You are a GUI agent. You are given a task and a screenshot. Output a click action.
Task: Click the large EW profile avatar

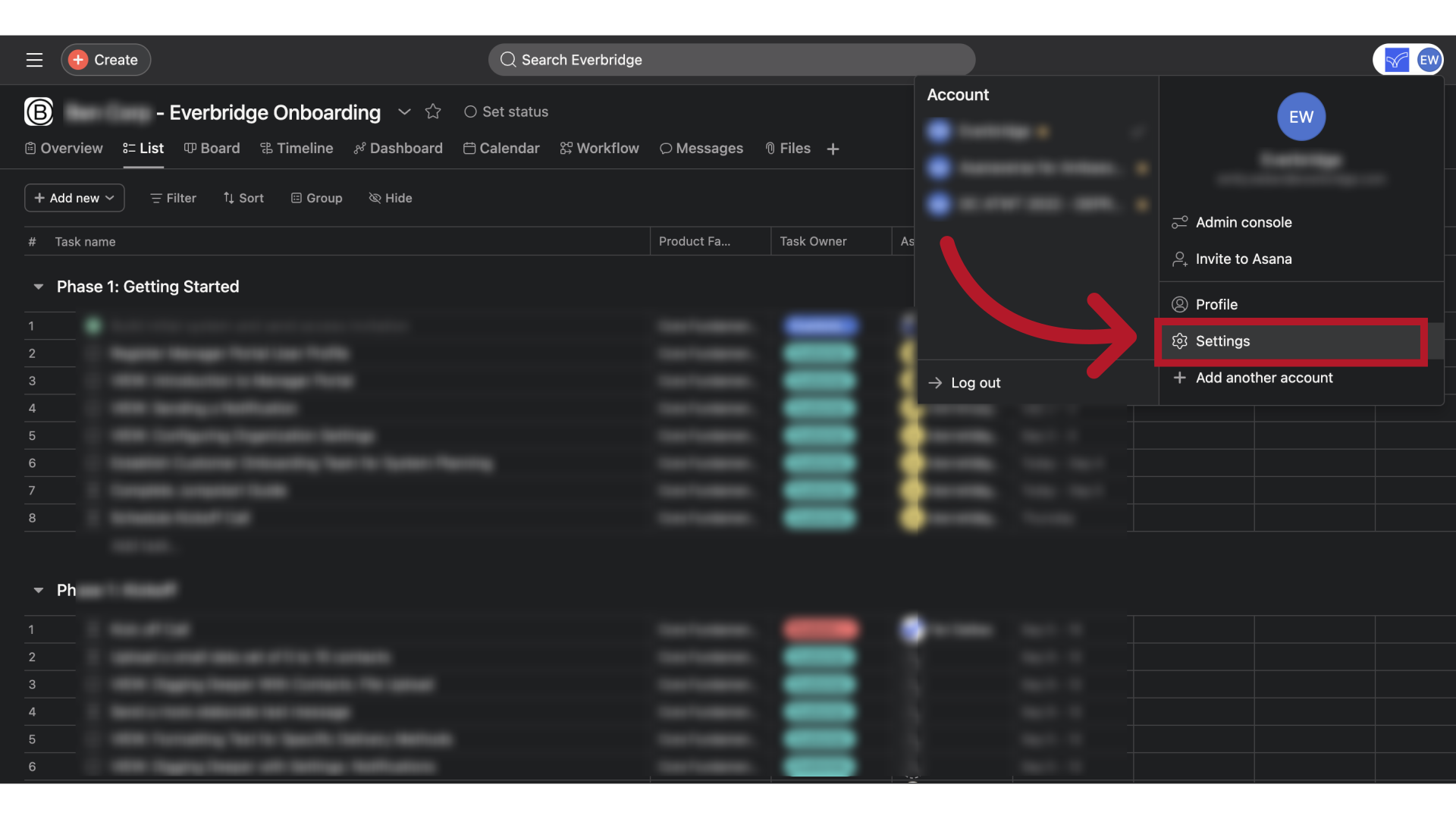coord(1301,117)
